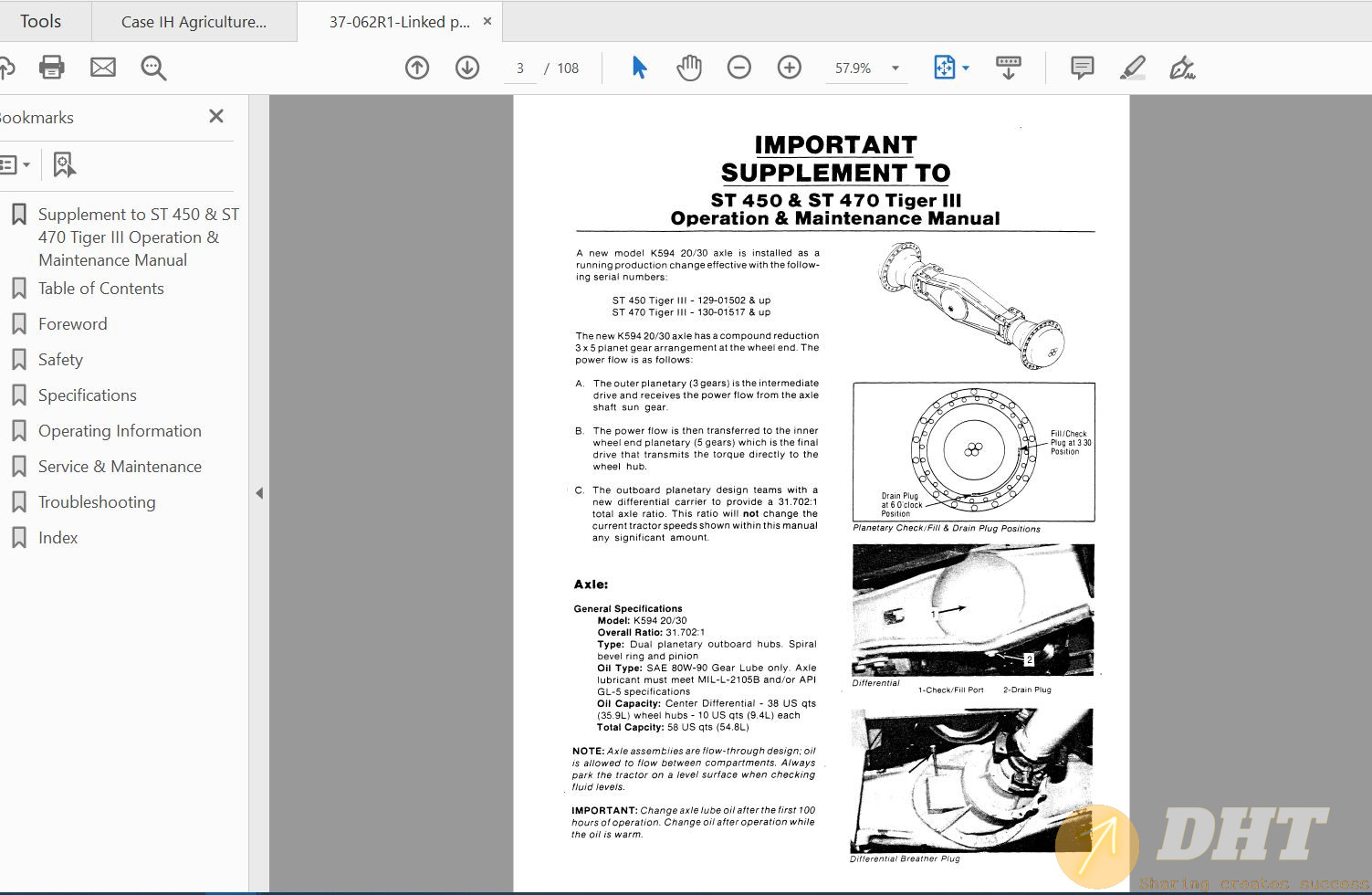
Task: Jump to the Troubleshooting bookmark
Action: 97,502
